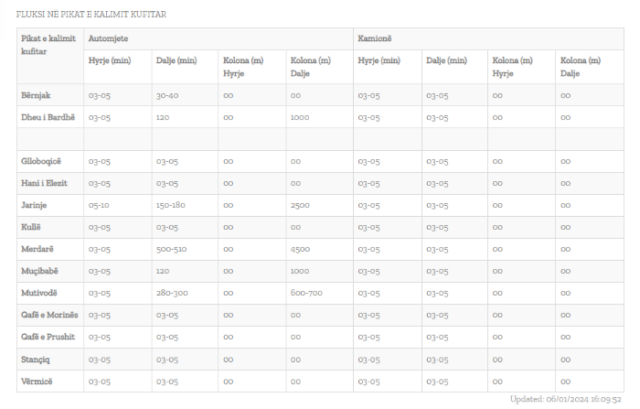
Task: Click the Updated timestamp below the table
Action: [566, 398]
